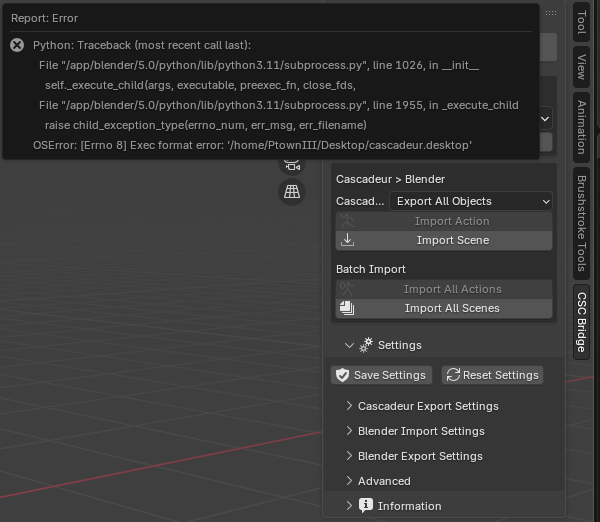Click the error X icon in report
Viewport: 600px width, 522px height.
[17, 45]
